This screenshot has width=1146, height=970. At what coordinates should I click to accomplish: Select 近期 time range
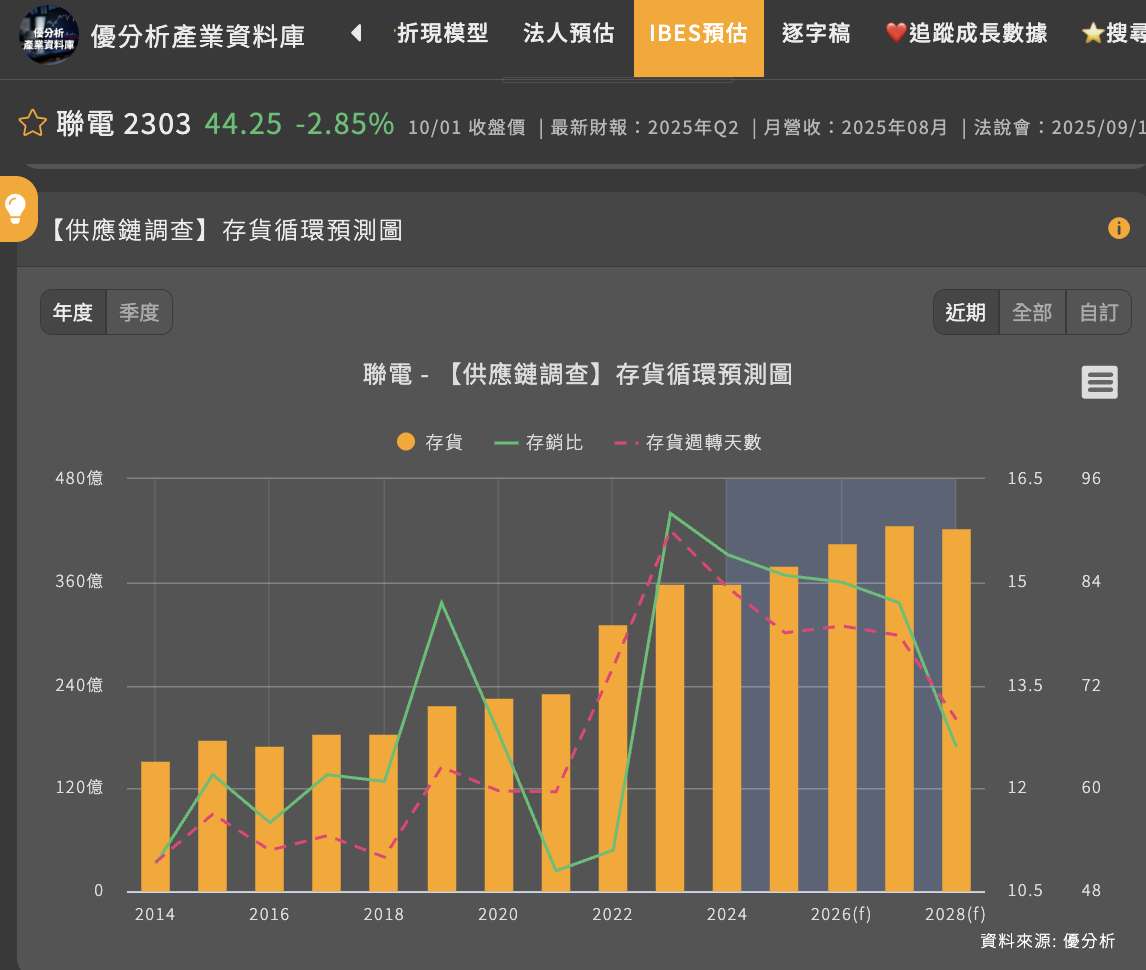coord(965,312)
